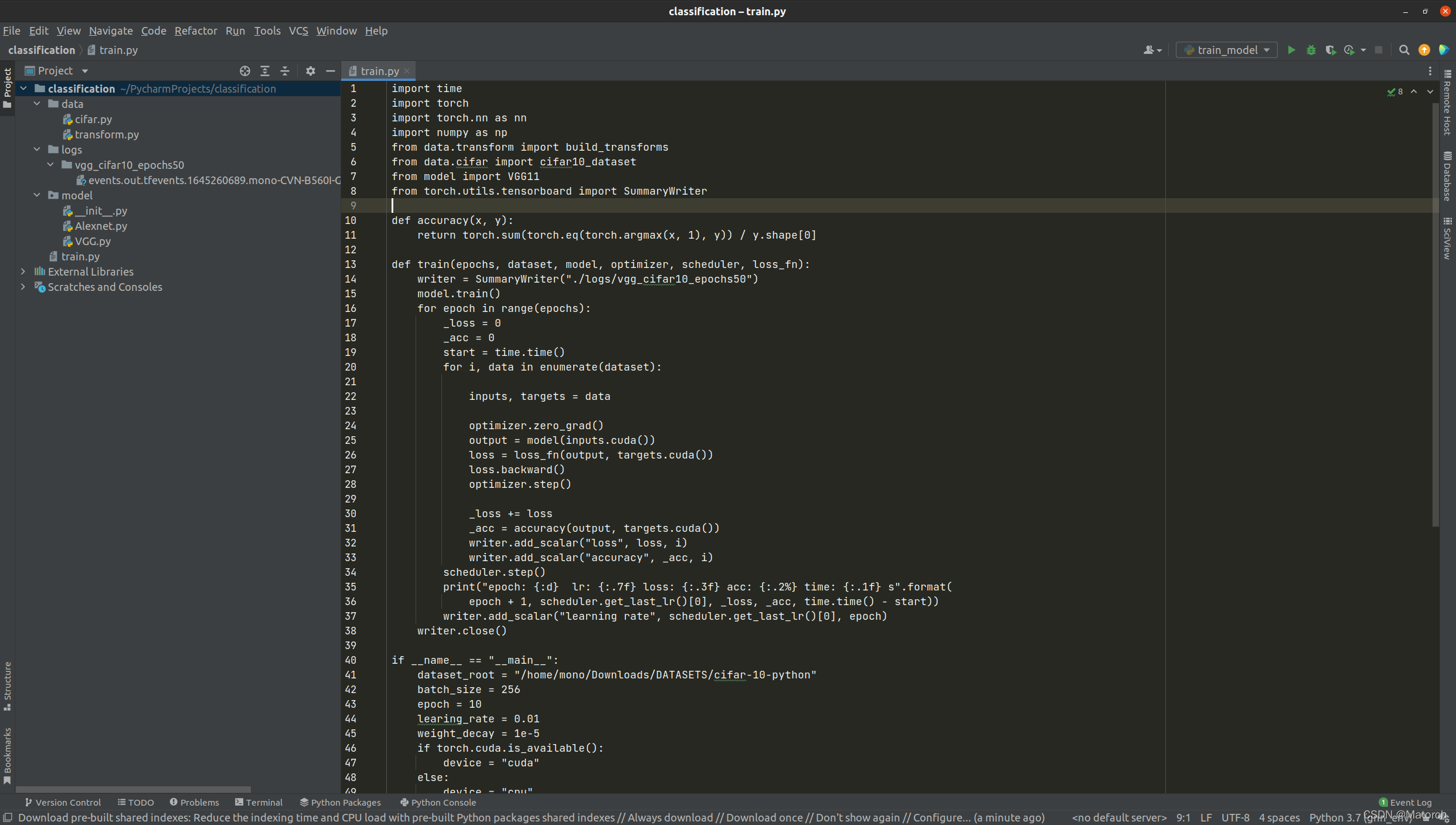The width and height of the screenshot is (1456, 825).
Task: Locate opened file in Project tree
Action: click(x=245, y=71)
